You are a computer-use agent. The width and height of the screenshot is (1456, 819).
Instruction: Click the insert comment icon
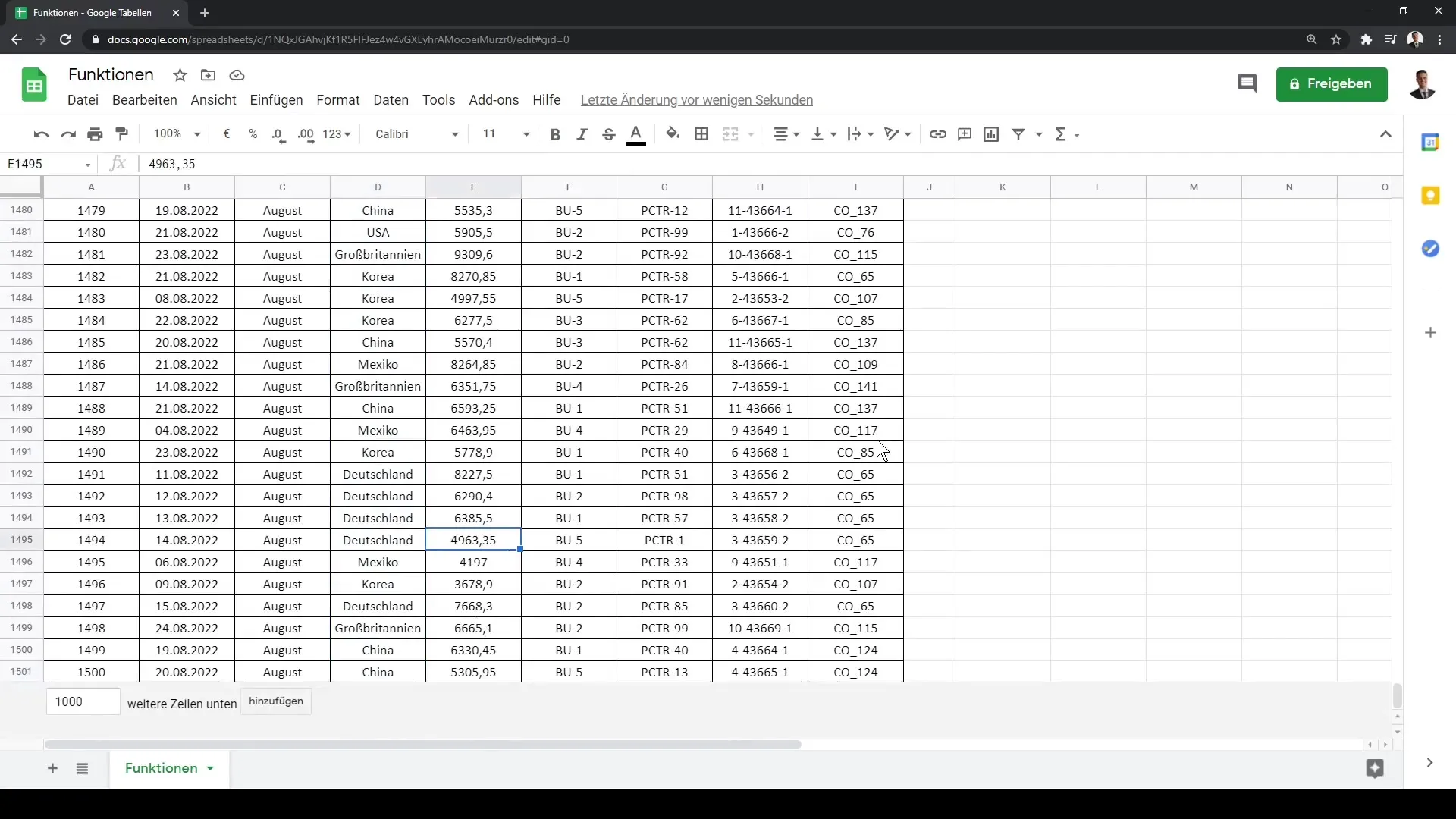(x=965, y=134)
